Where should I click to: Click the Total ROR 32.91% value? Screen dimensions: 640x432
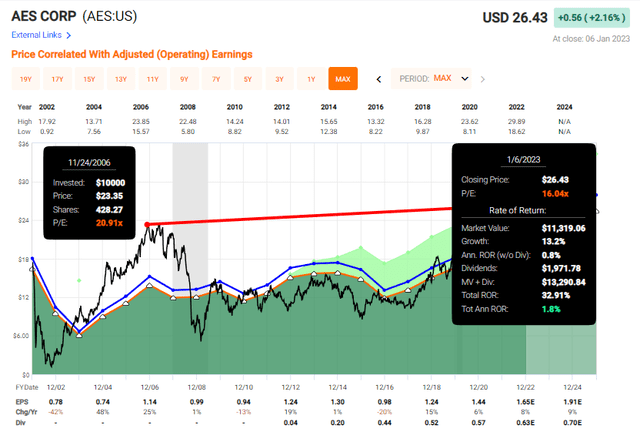556,295
